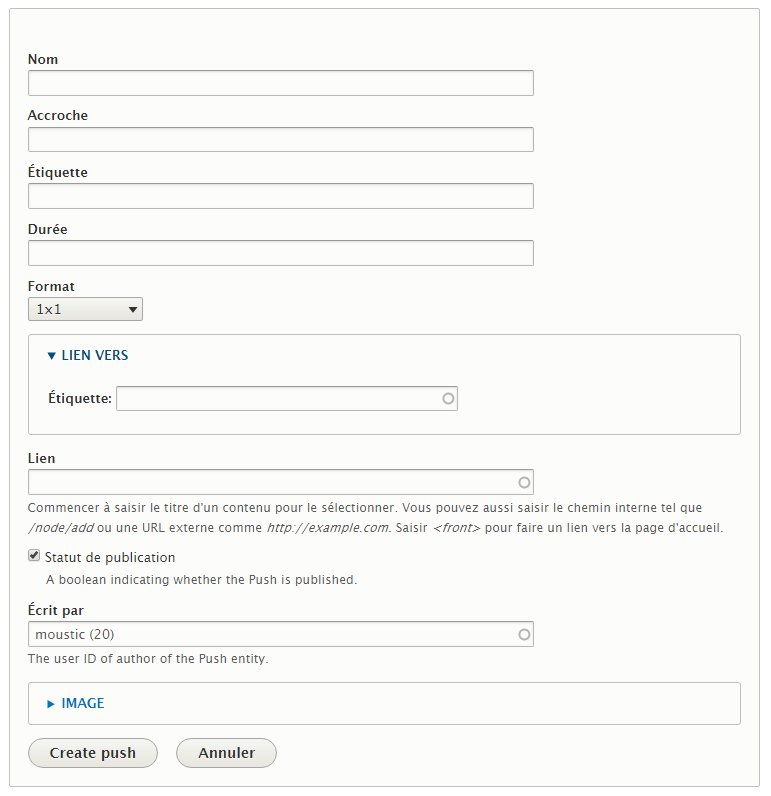Select the top-level Étiquette text field
771x796 pixels.
tap(280, 196)
